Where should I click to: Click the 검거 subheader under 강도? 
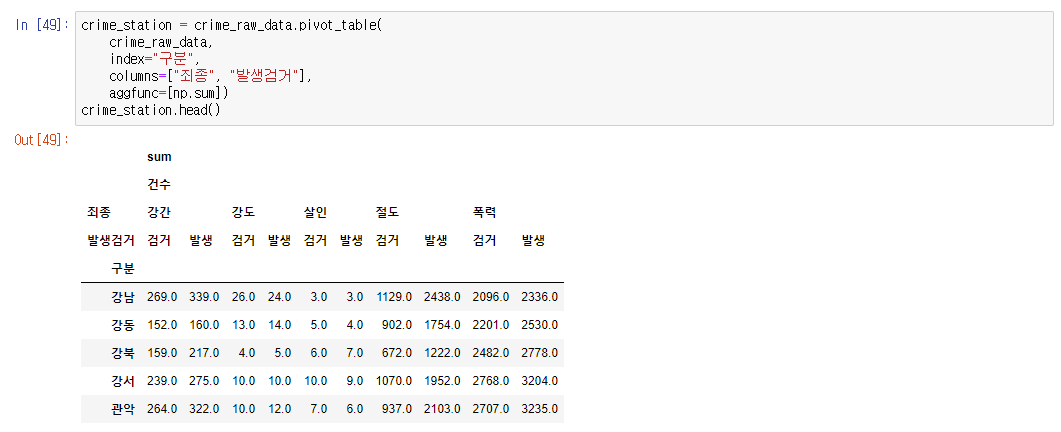coord(243,240)
